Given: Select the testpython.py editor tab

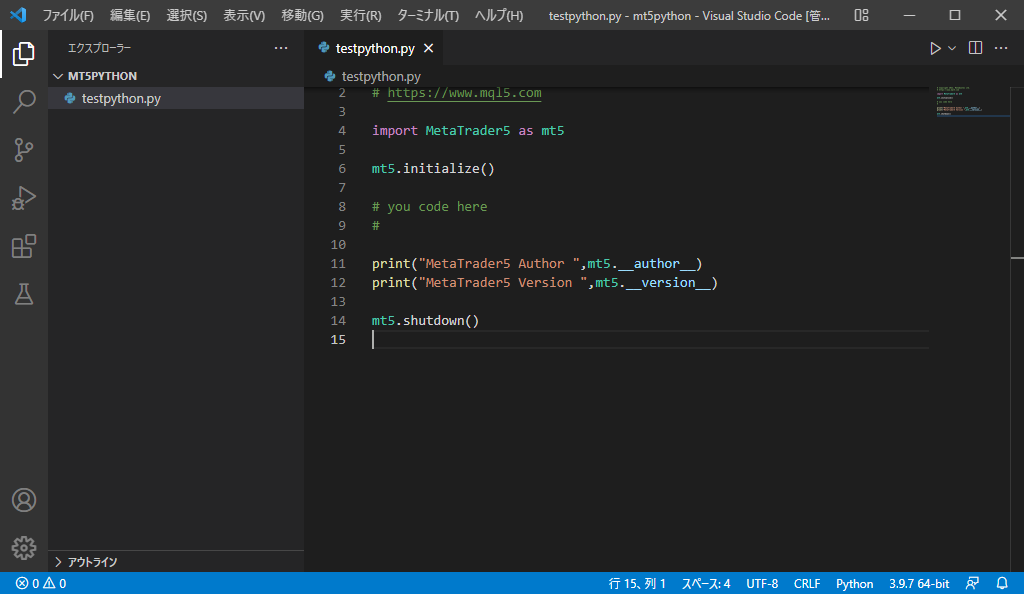Looking at the screenshot, I should (x=374, y=48).
